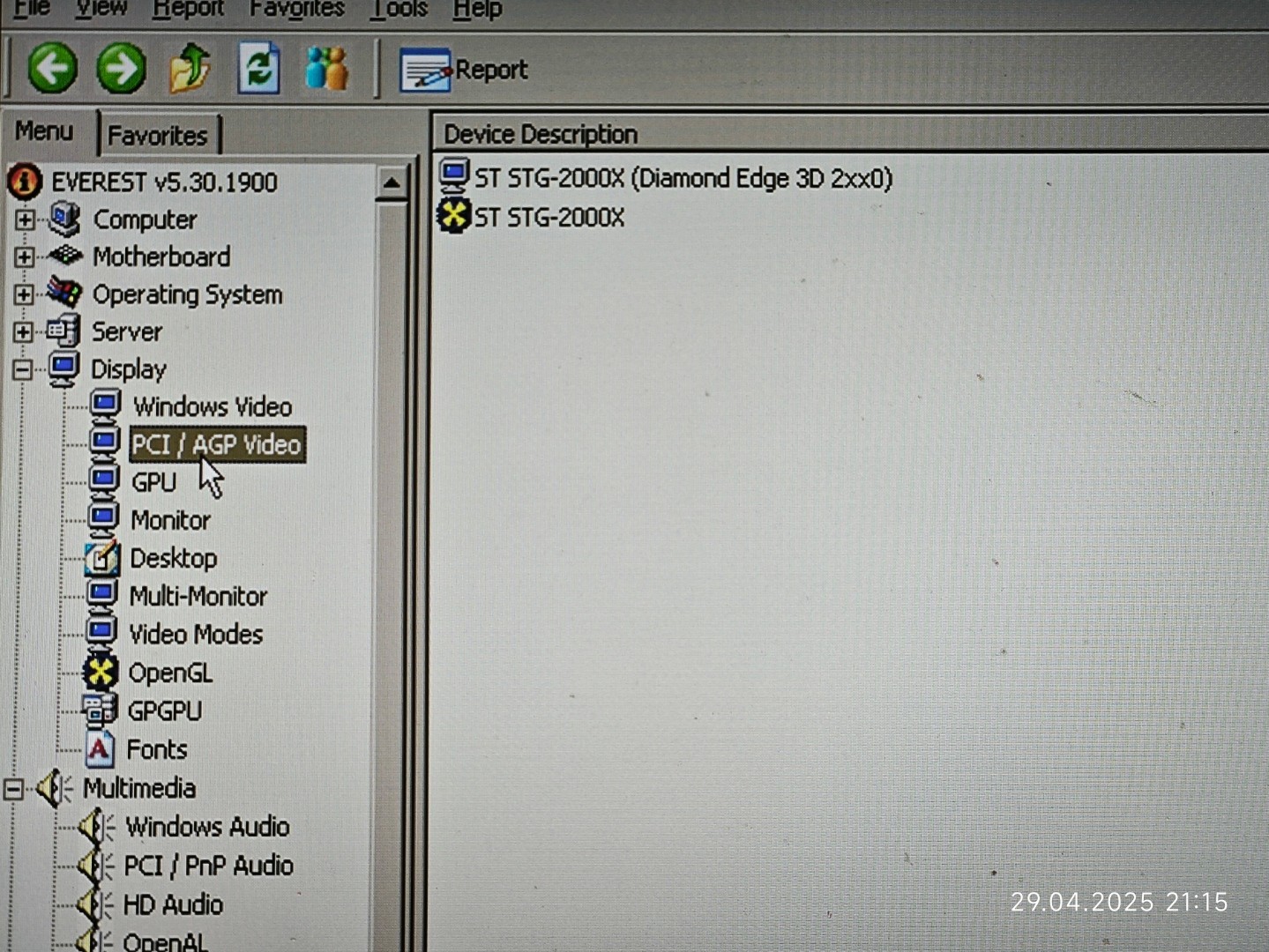Click monitor icon of Diamond Edge 3D entry
The width and height of the screenshot is (1269, 952).
[x=454, y=176]
